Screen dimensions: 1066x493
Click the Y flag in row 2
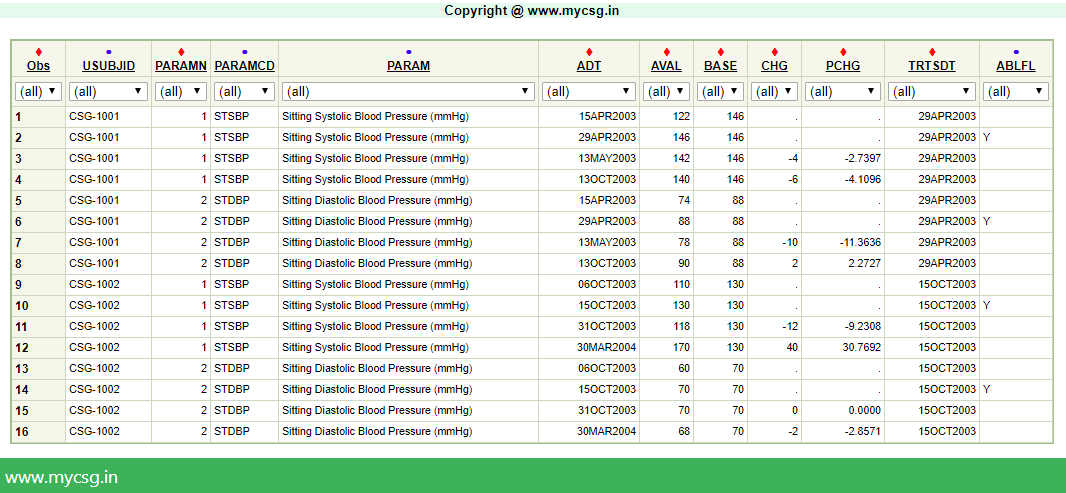987,137
